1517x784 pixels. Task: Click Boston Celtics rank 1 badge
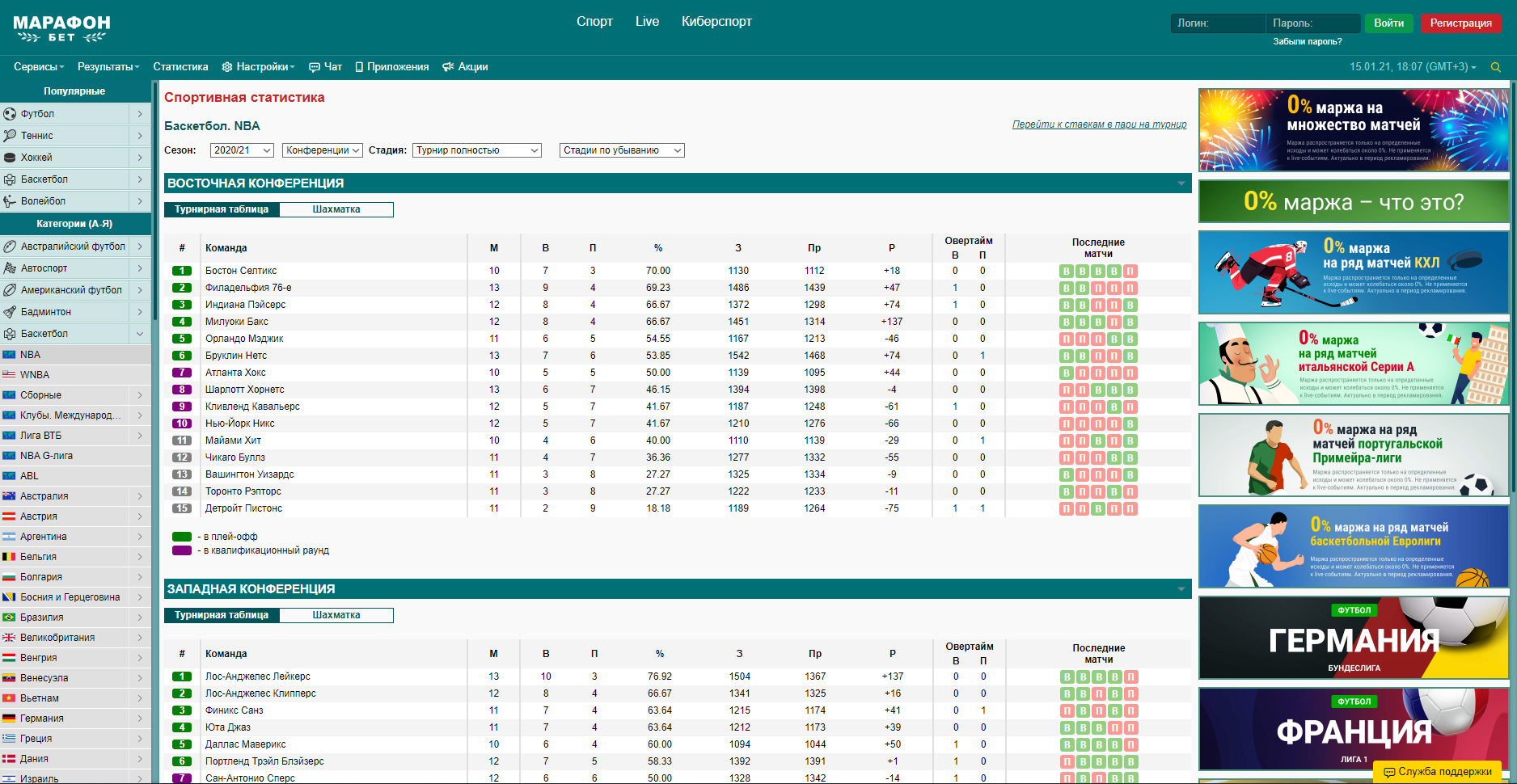point(182,271)
